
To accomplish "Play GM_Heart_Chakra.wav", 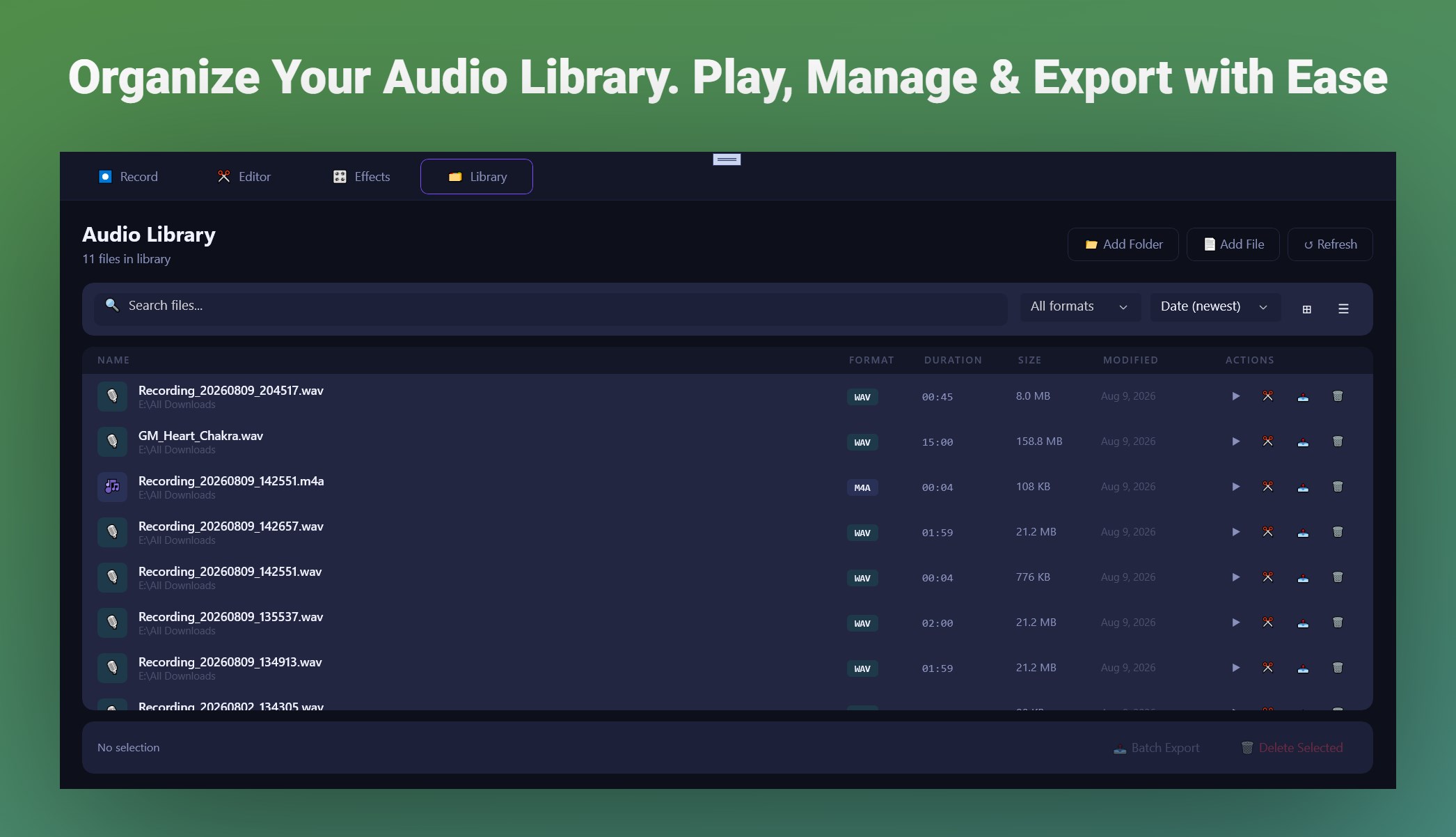I will pyautogui.click(x=1235, y=441).
